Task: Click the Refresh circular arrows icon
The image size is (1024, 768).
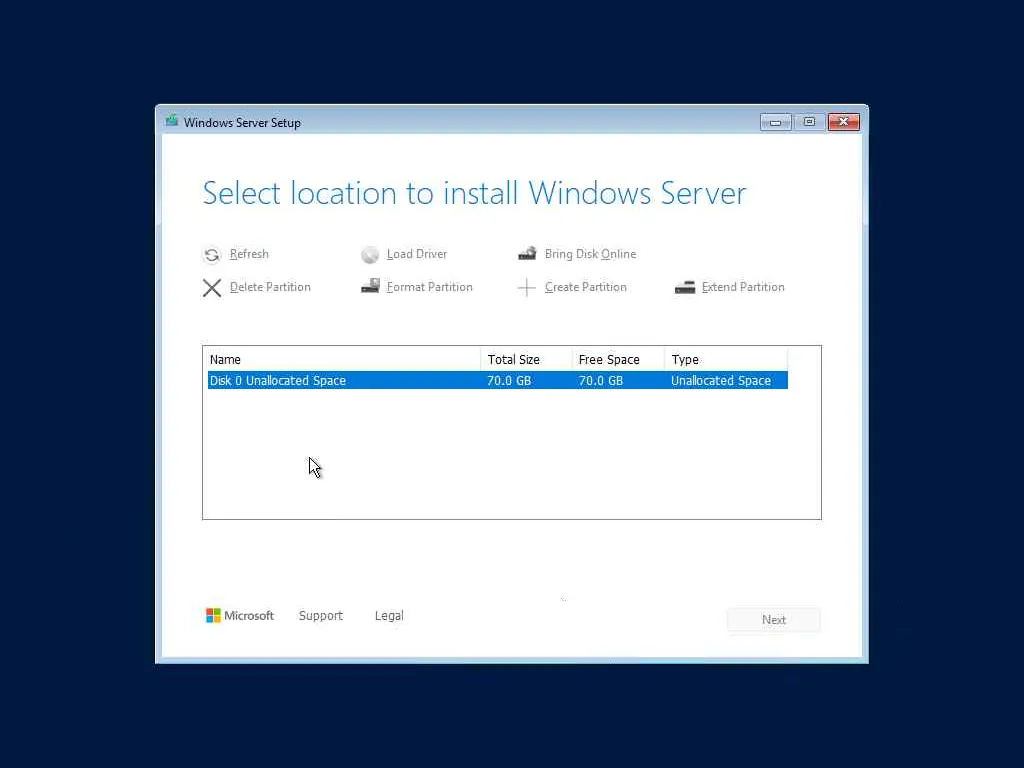Action: [212, 255]
